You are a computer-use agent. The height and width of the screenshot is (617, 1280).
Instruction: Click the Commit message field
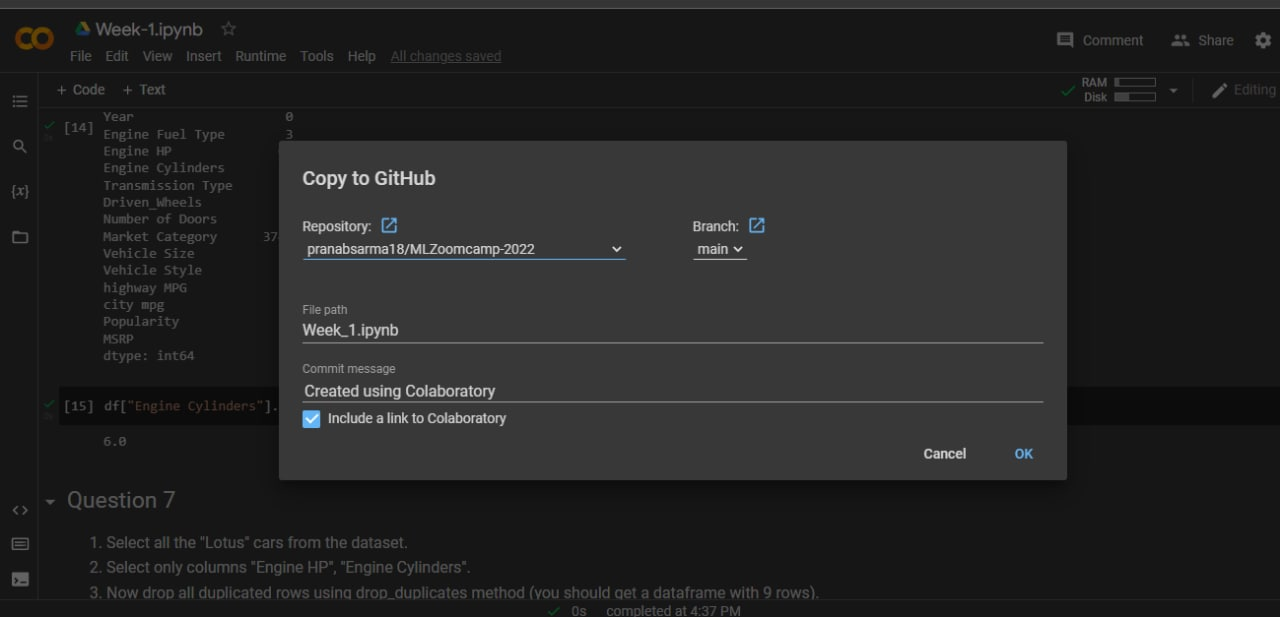coord(672,391)
